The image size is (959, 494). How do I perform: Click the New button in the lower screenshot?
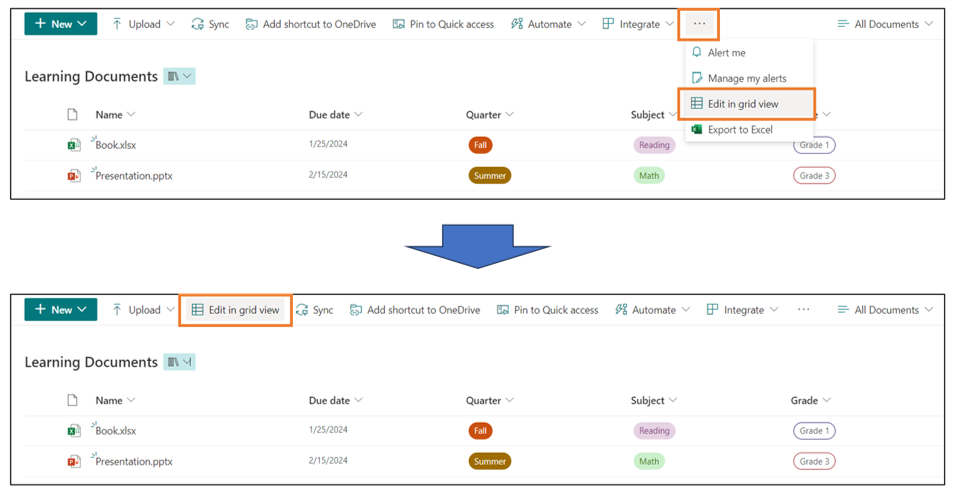pyautogui.click(x=61, y=309)
